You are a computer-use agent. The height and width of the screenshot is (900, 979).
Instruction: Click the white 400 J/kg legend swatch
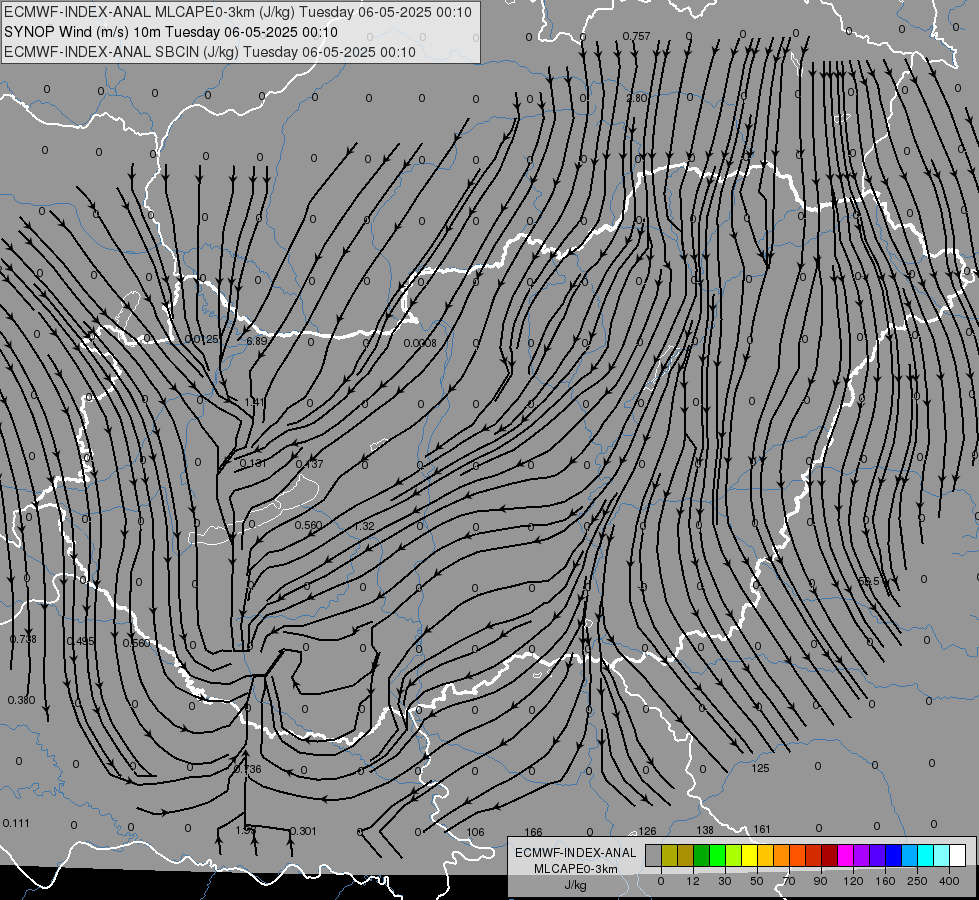[957, 855]
